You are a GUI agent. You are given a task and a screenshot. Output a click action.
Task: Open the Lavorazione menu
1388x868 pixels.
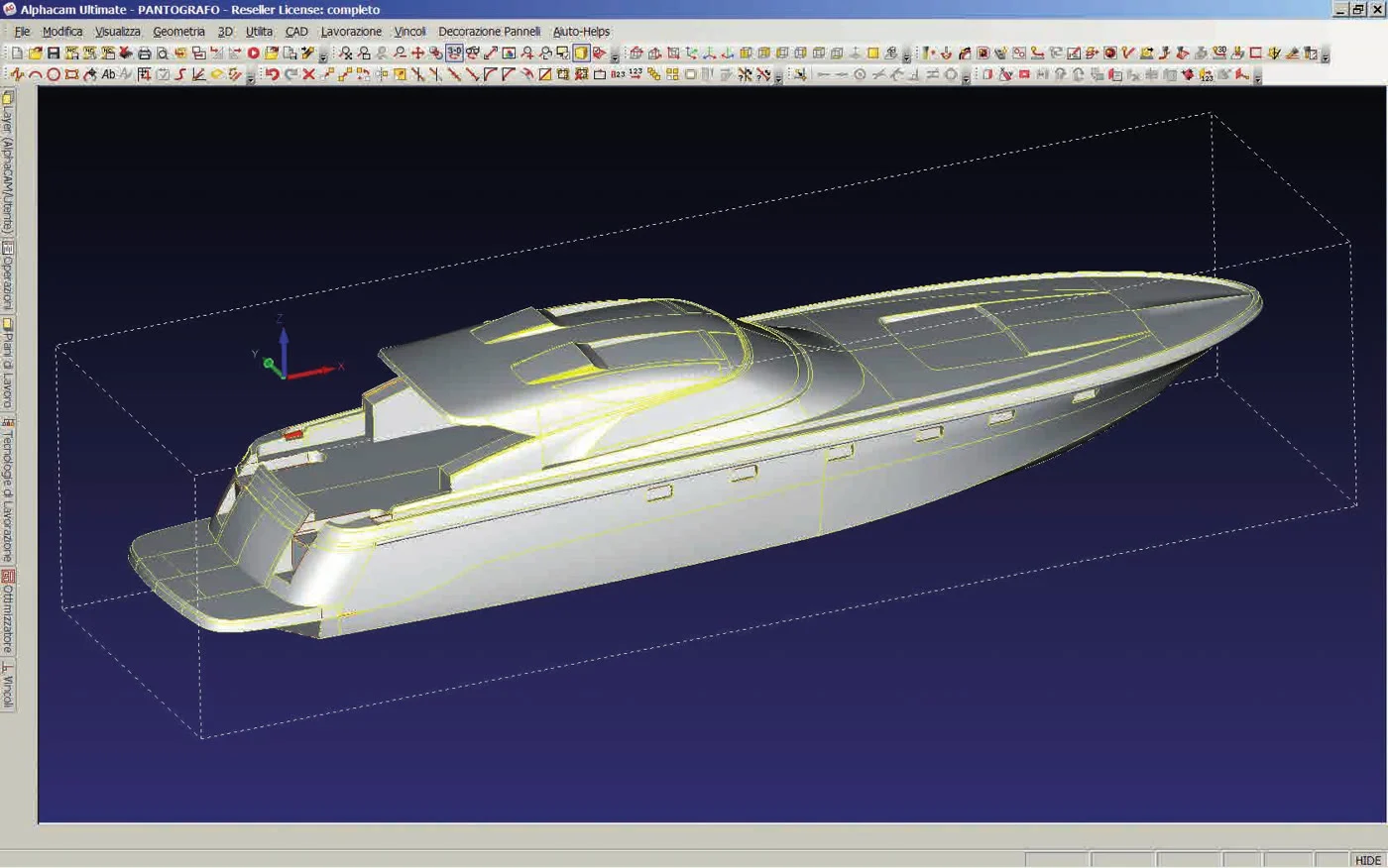click(x=351, y=32)
